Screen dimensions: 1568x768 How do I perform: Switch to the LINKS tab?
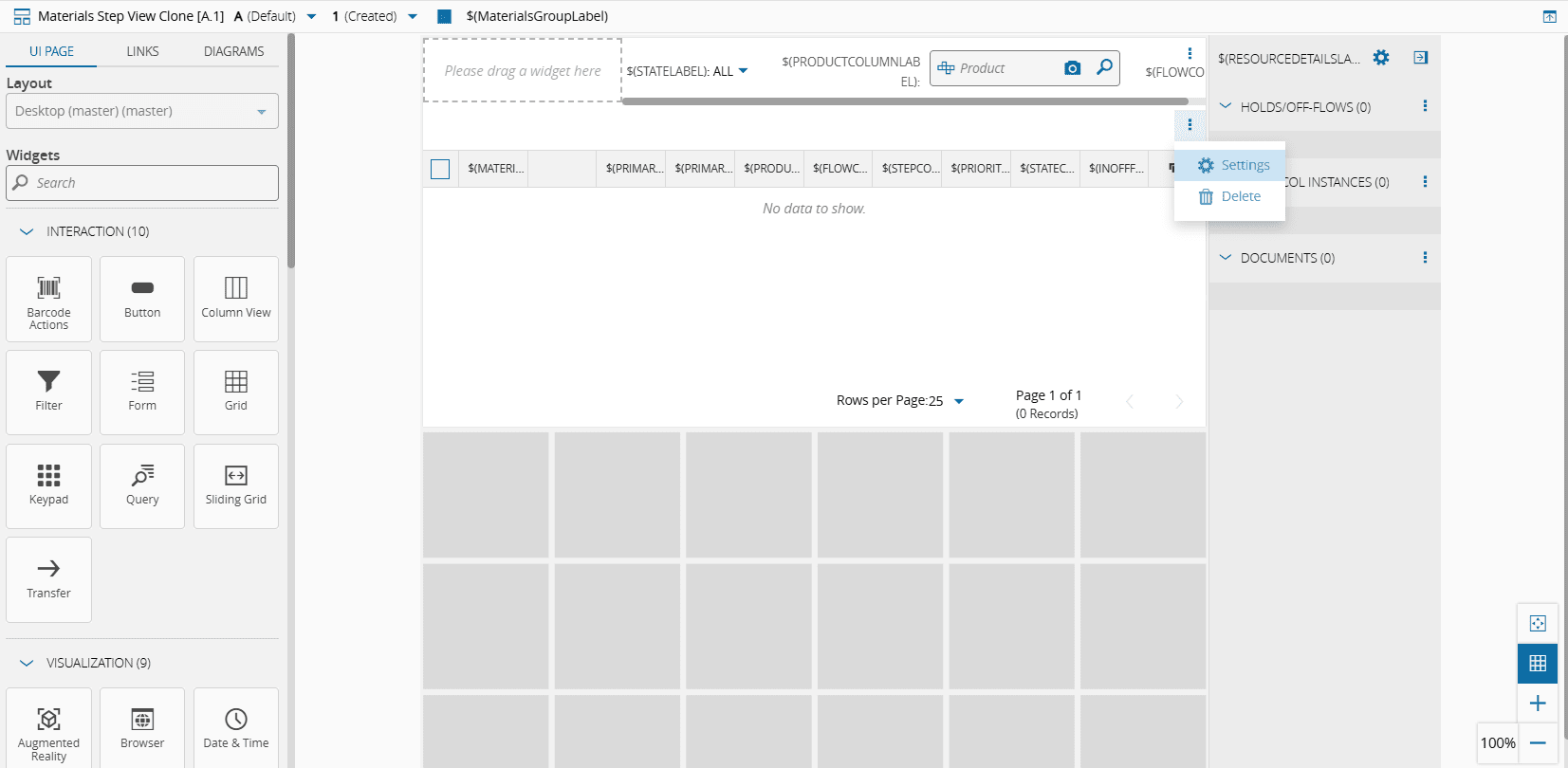coord(142,51)
